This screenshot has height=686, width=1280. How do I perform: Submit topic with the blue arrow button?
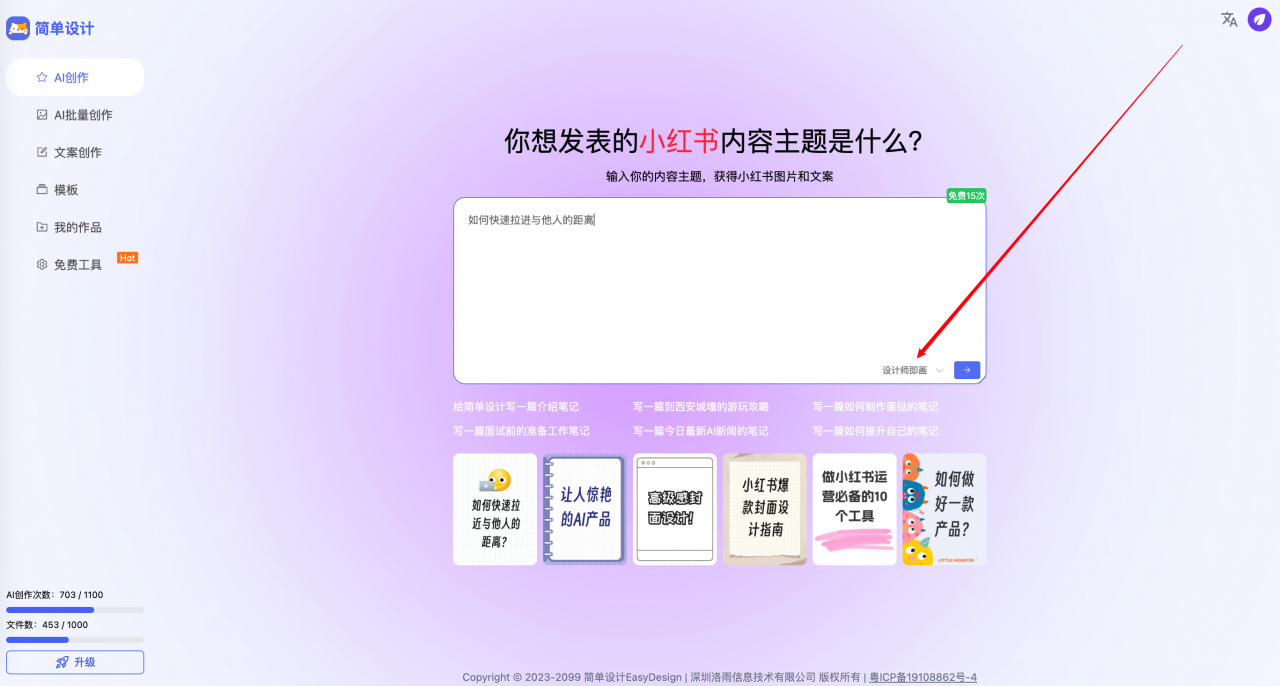967,370
